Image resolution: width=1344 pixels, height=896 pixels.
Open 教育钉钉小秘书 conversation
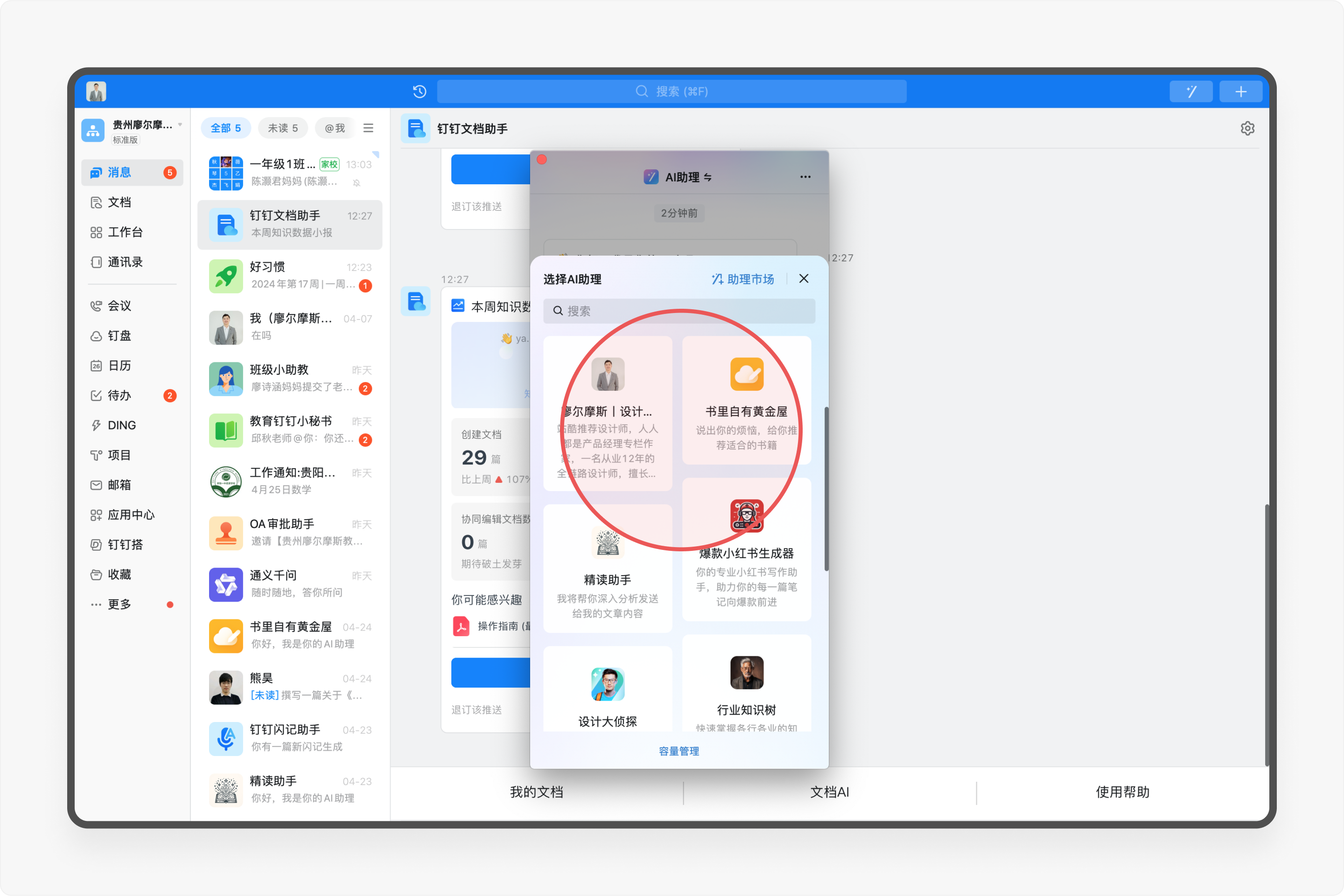[290, 430]
